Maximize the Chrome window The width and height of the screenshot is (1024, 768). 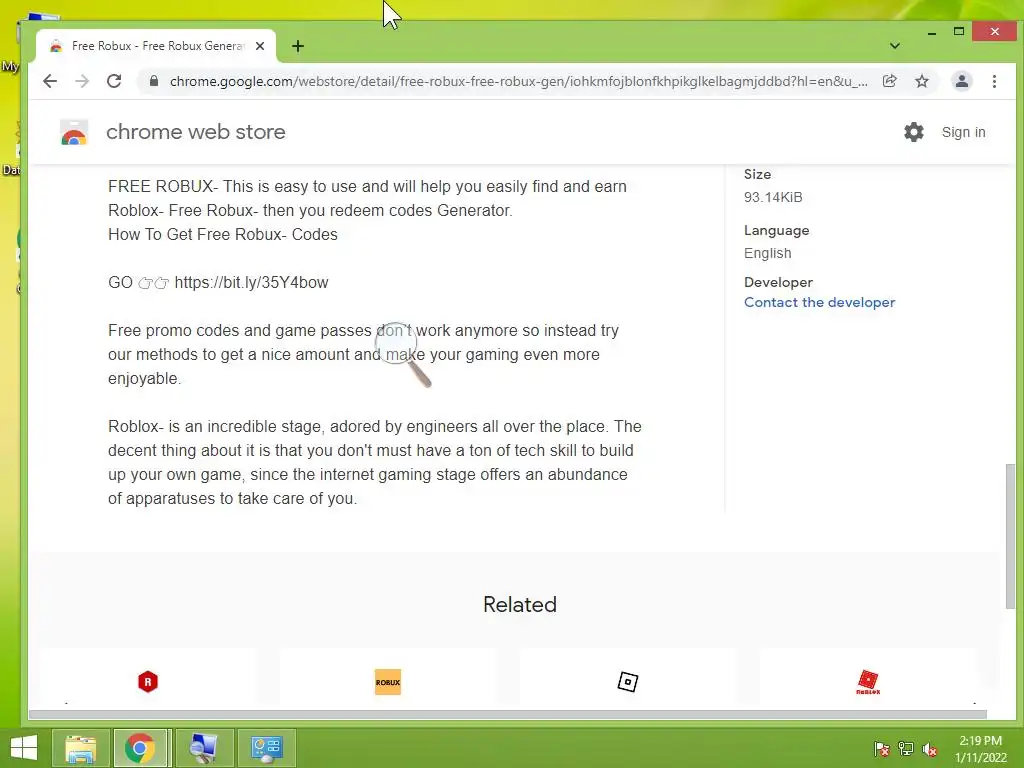click(x=959, y=31)
